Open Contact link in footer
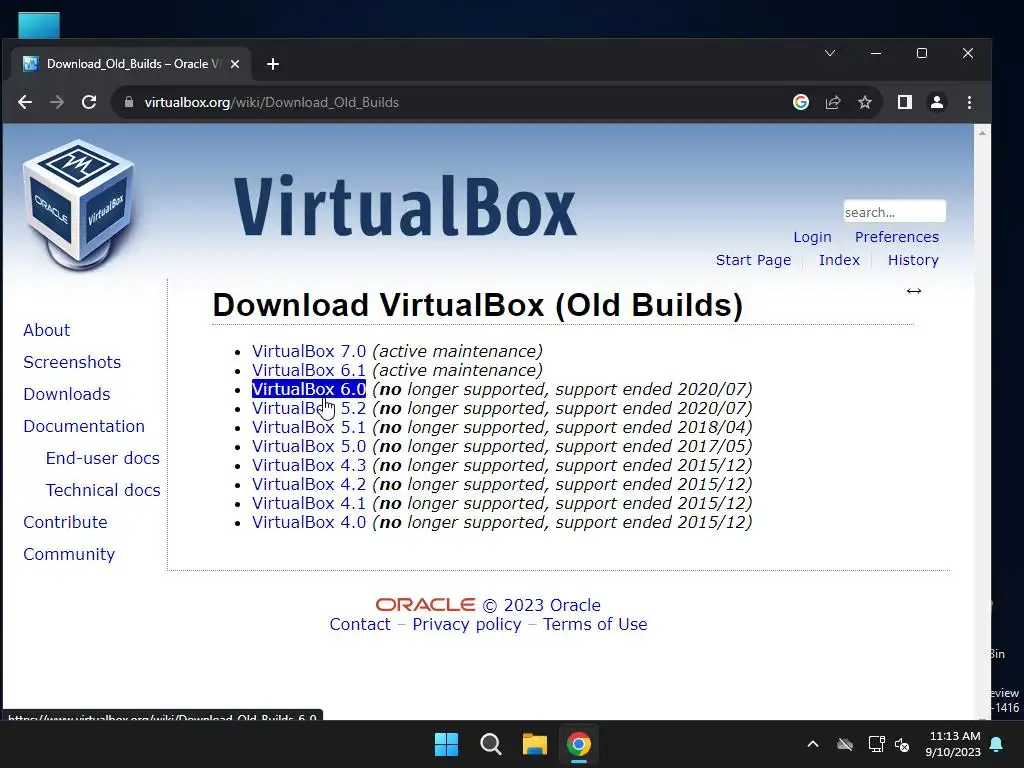Viewport: 1024px width, 768px height. point(360,624)
